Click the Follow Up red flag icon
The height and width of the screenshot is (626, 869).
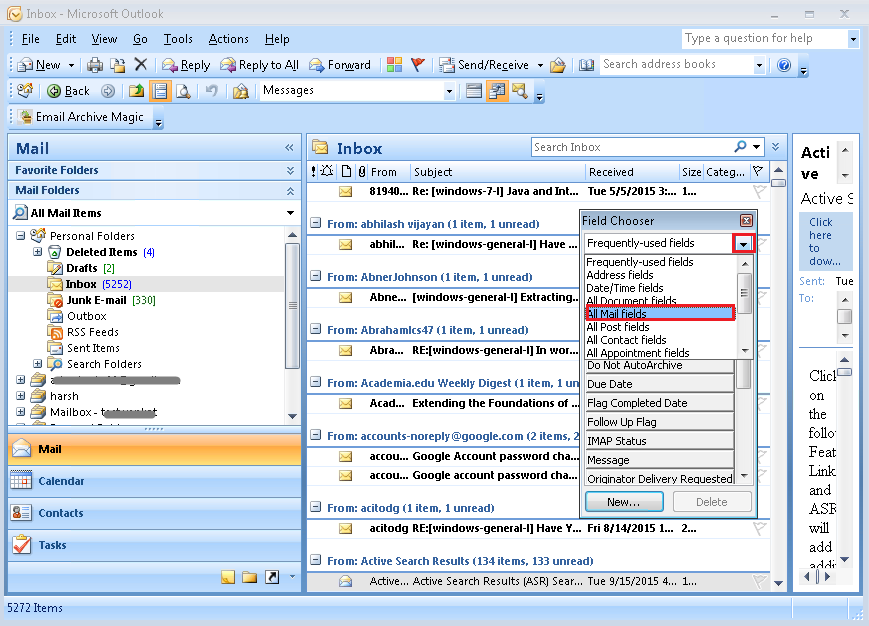(418, 65)
